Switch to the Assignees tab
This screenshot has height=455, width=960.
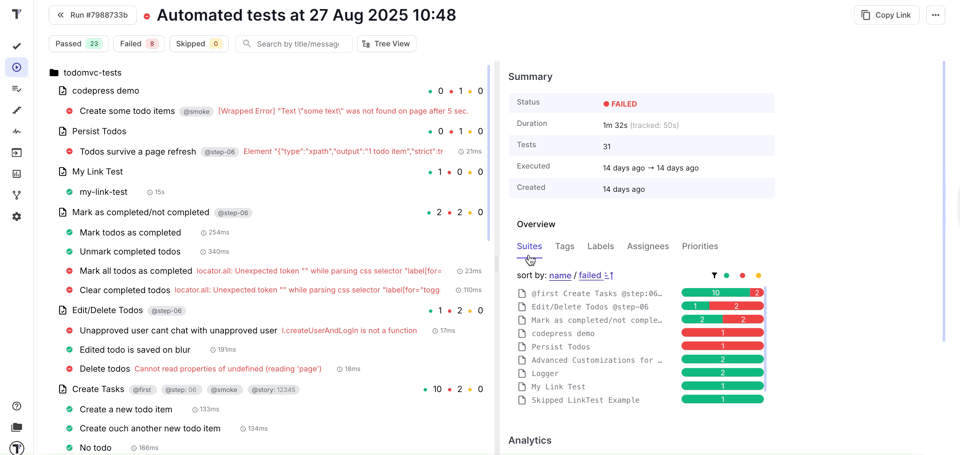point(647,246)
